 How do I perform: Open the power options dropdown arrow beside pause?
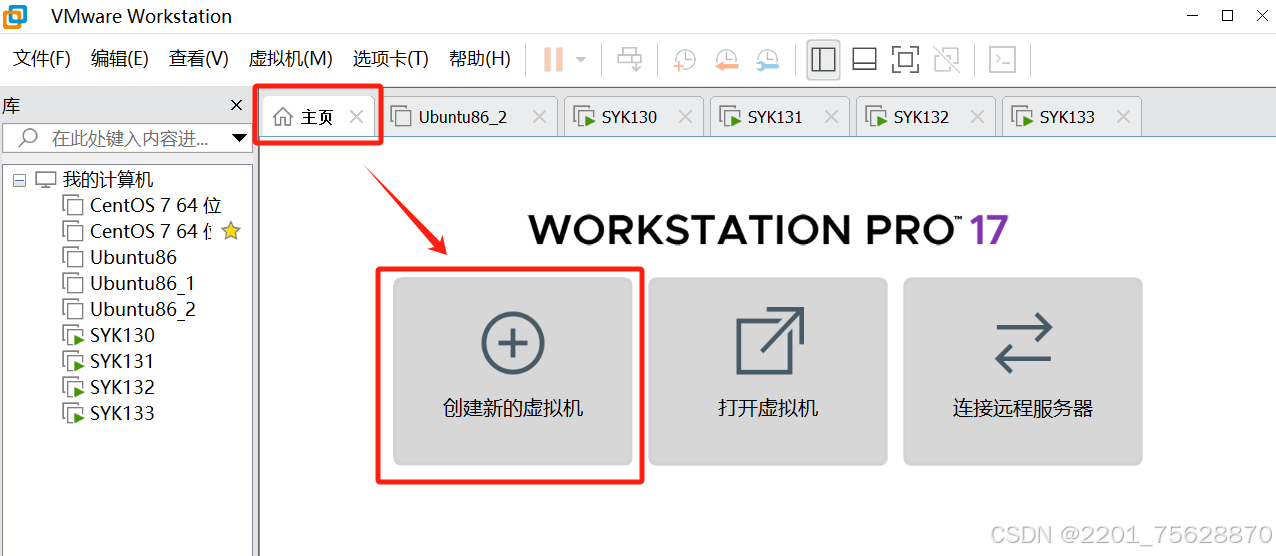point(581,60)
